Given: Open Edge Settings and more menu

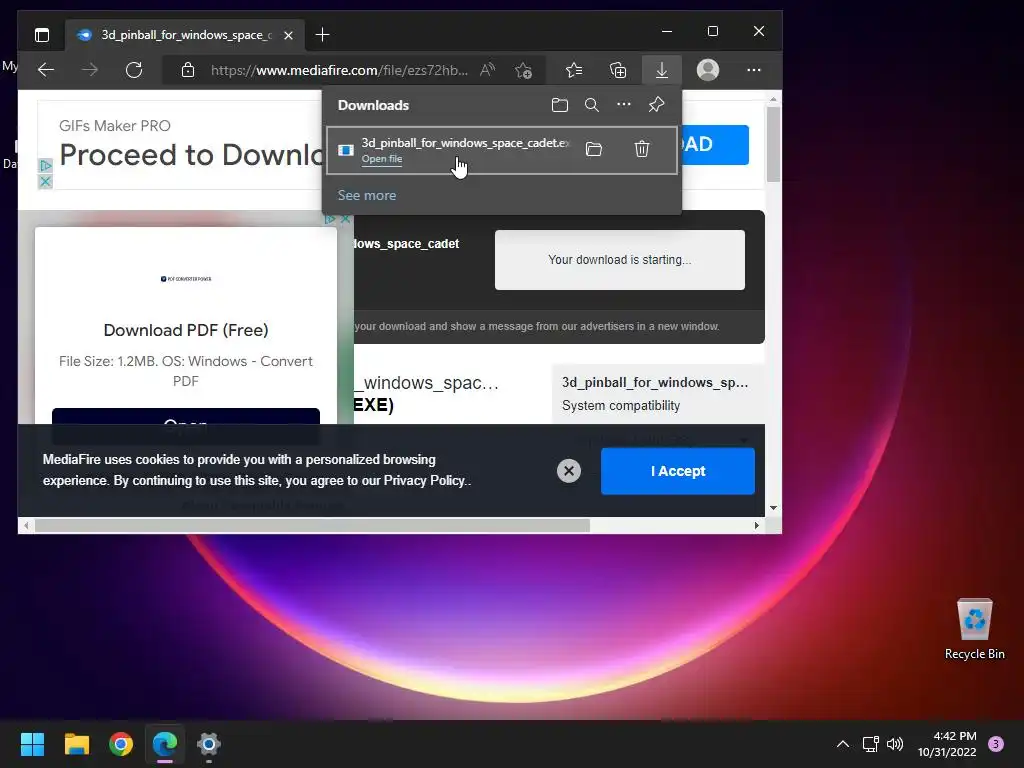Looking at the screenshot, I should 754,70.
